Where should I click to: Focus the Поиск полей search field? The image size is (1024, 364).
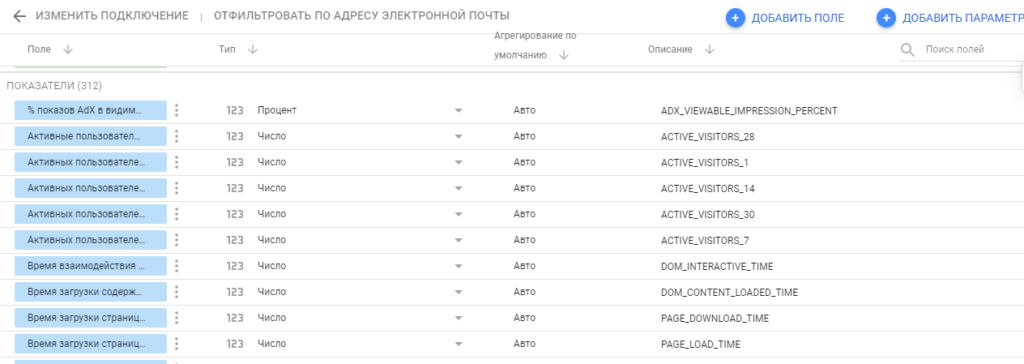(961, 50)
